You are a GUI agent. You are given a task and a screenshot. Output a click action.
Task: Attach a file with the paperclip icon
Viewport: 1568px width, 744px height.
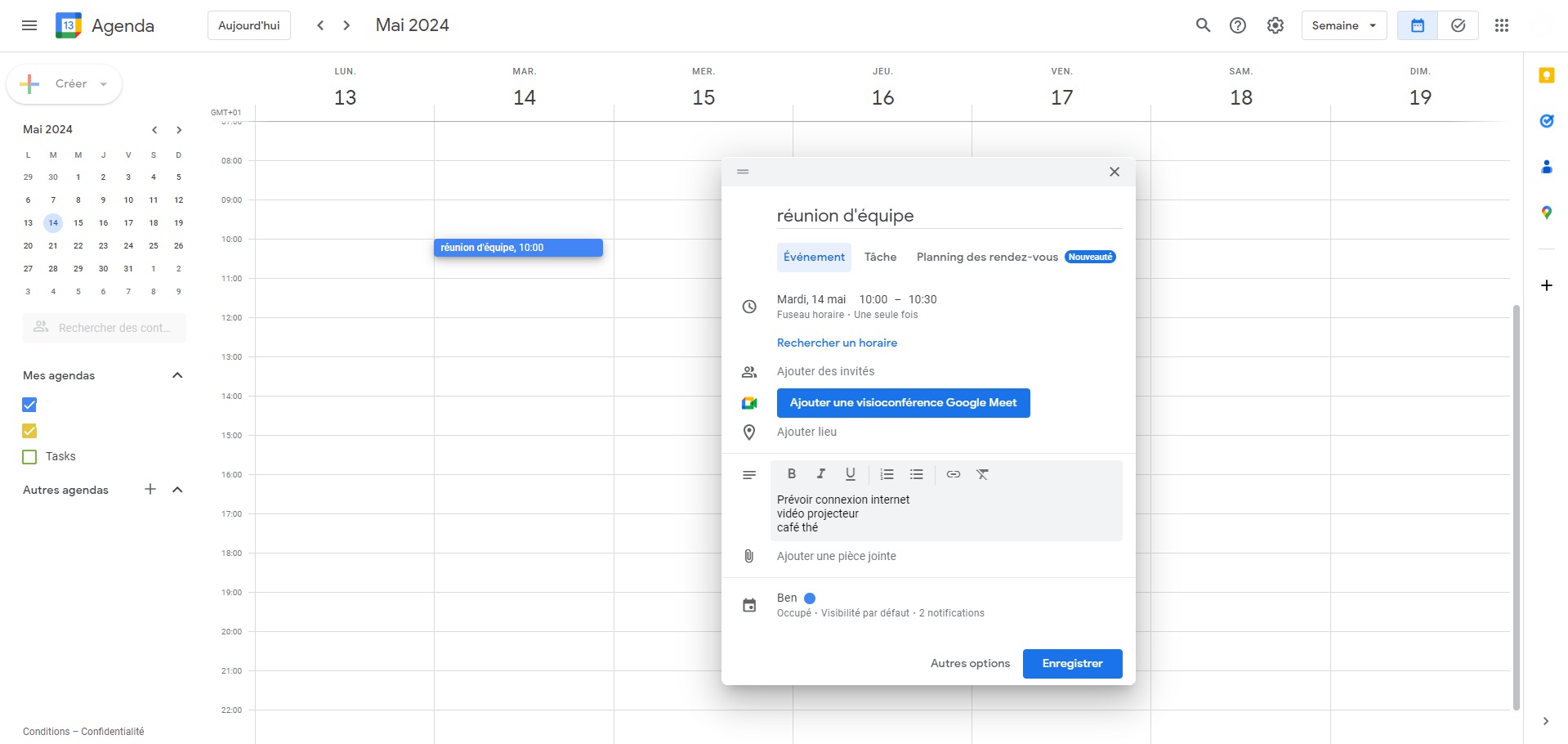point(749,556)
